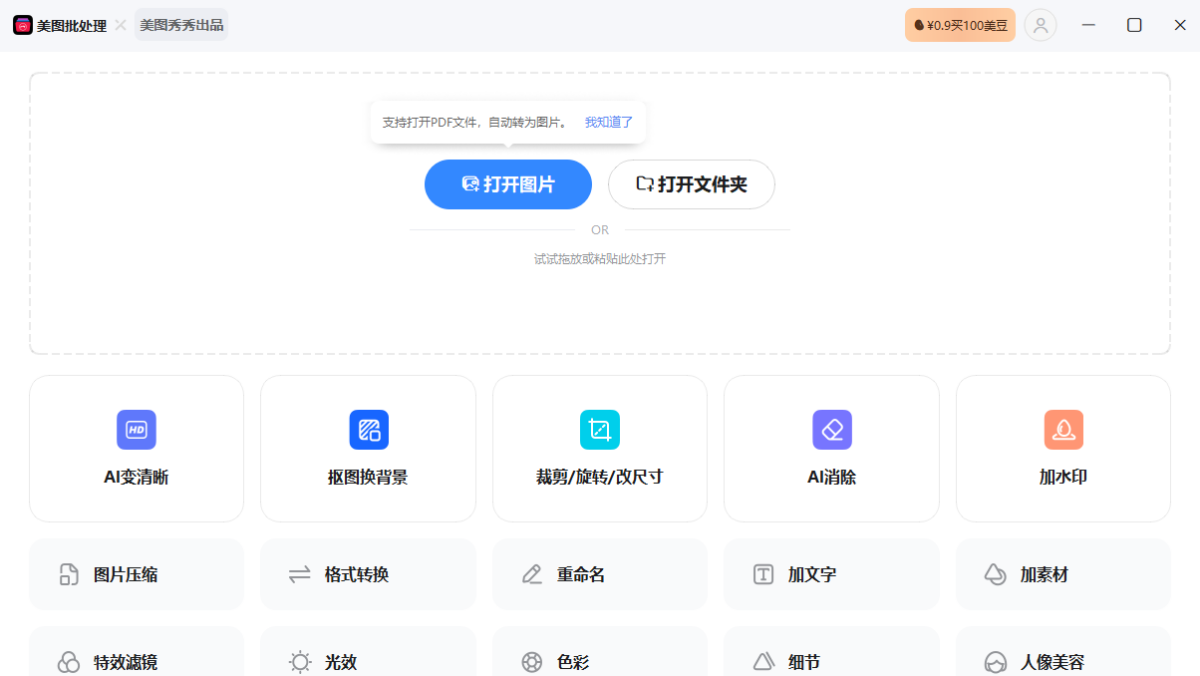This screenshot has height=676, width=1200.
Task: Open the 色彩 color adjustment tool
Action: point(599,660)
